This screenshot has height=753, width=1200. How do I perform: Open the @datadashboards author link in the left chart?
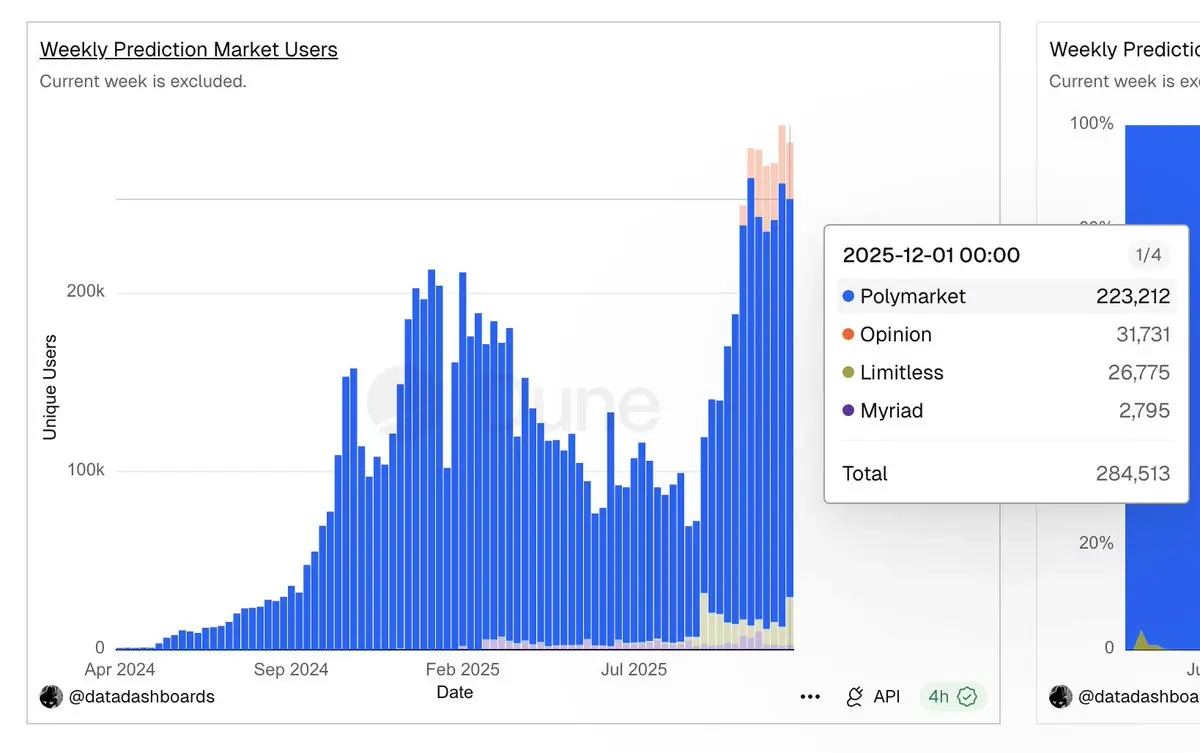(141, 696)
